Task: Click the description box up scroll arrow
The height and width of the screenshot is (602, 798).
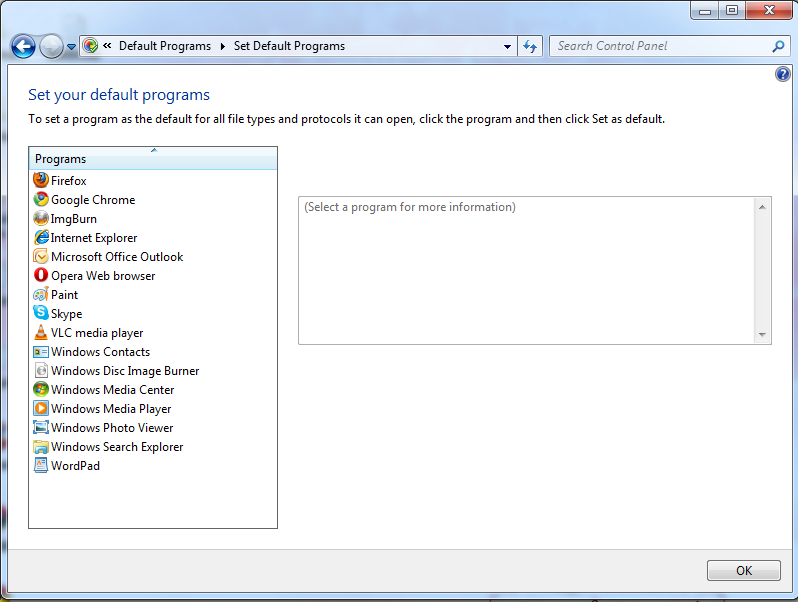Action: point(762,207)
